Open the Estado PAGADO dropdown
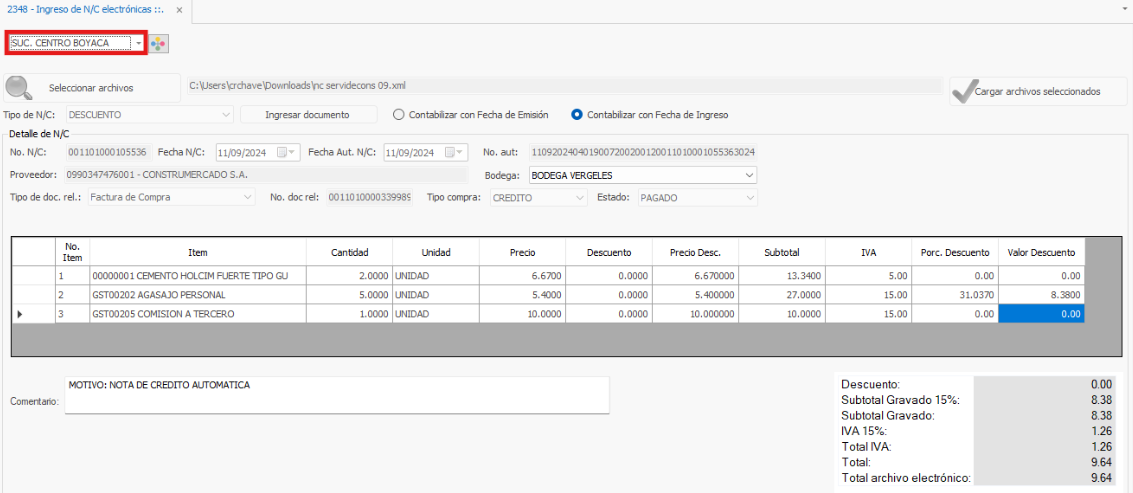Viewport: 1133px width, 493px height. click(x=749, y=198)
